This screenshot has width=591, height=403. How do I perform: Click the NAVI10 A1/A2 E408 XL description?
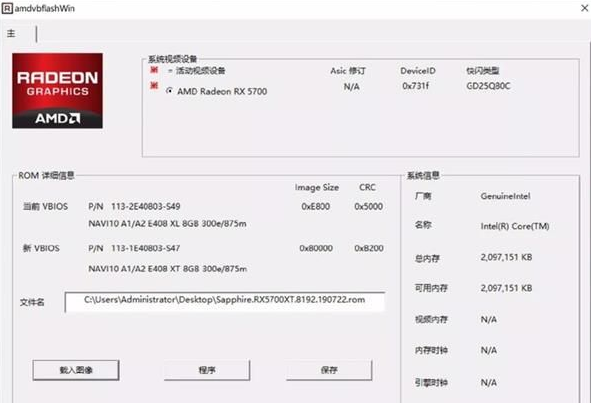point(167,224)
